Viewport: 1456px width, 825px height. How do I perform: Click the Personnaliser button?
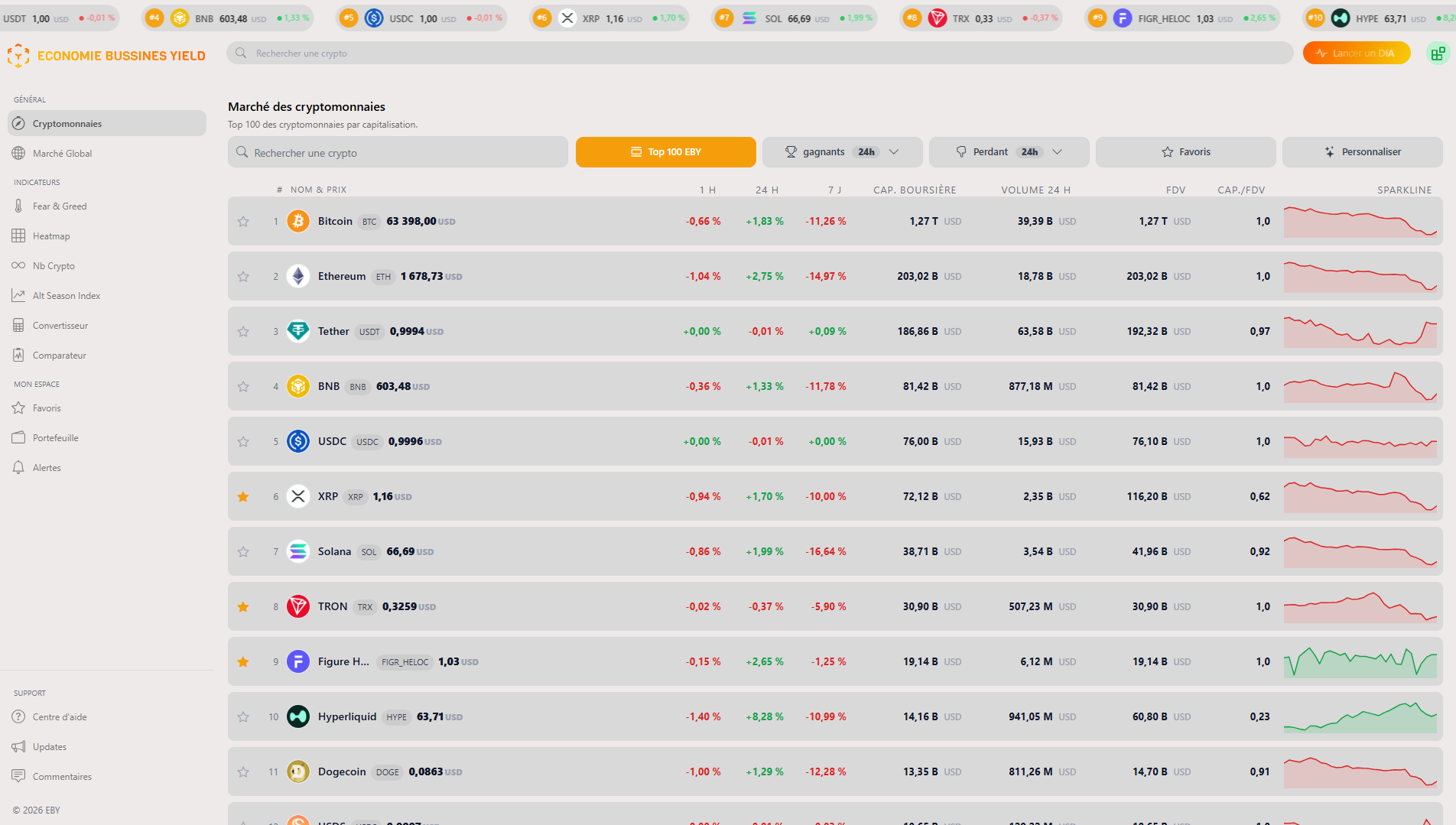tap(1362, 151)
